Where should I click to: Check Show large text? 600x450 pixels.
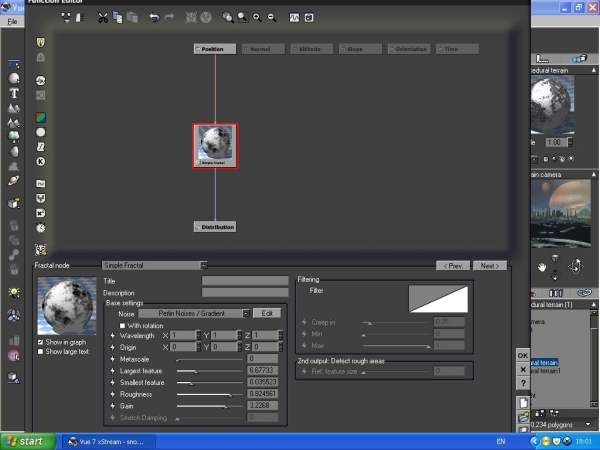pos(40,351)
